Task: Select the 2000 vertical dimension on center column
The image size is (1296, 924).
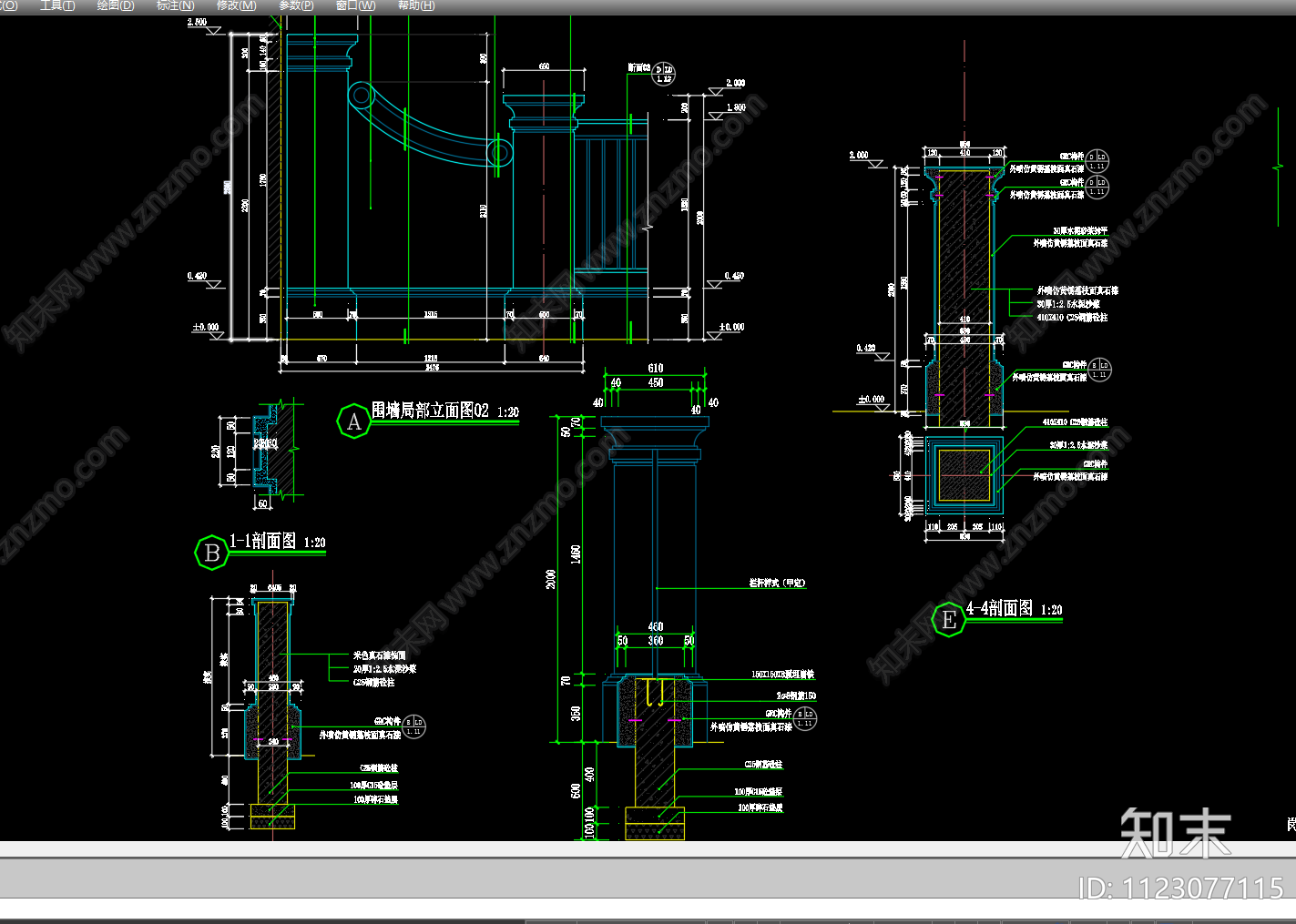Action: [551, 579]
